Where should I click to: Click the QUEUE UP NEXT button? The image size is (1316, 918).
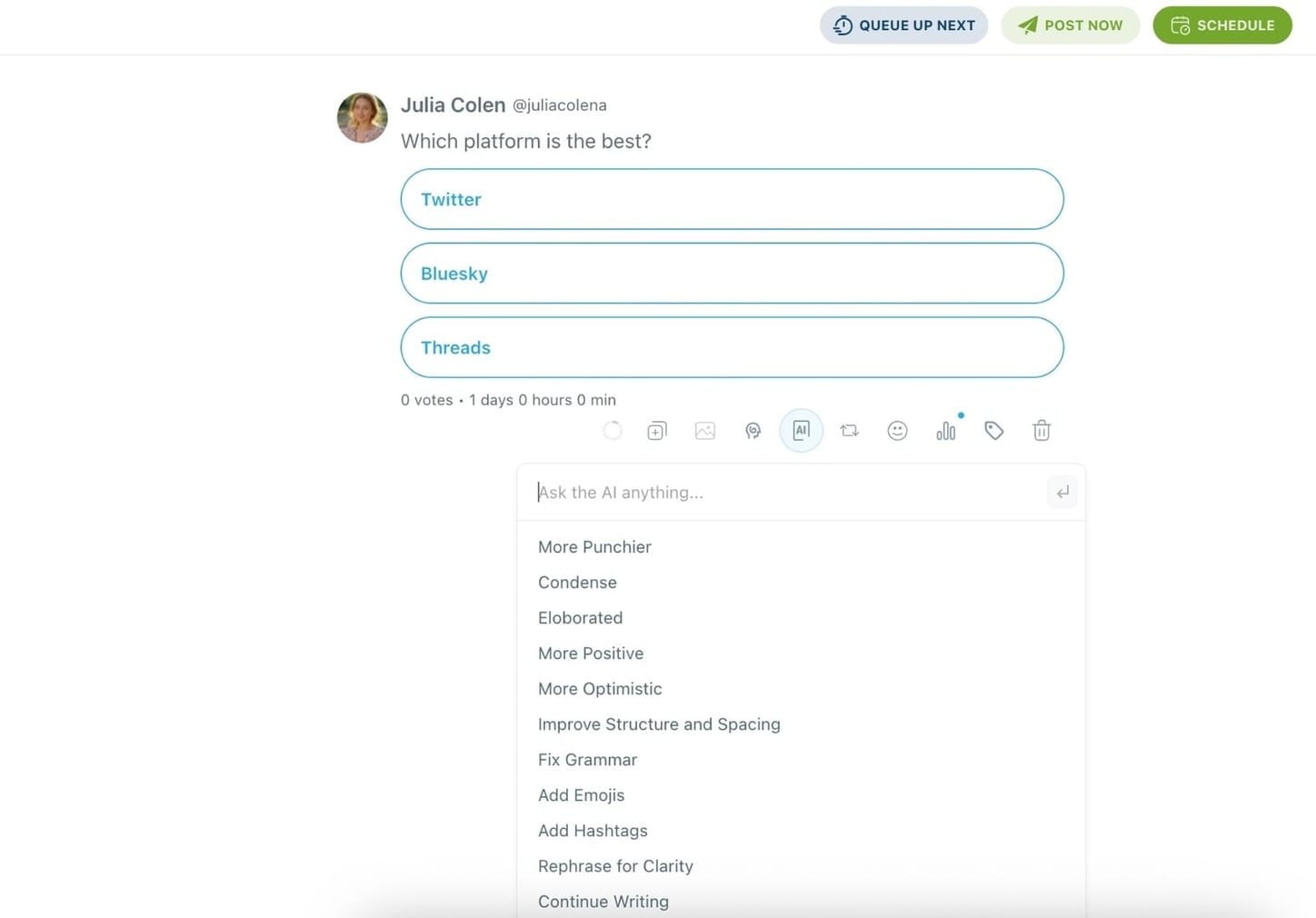(x=903, y=25)
